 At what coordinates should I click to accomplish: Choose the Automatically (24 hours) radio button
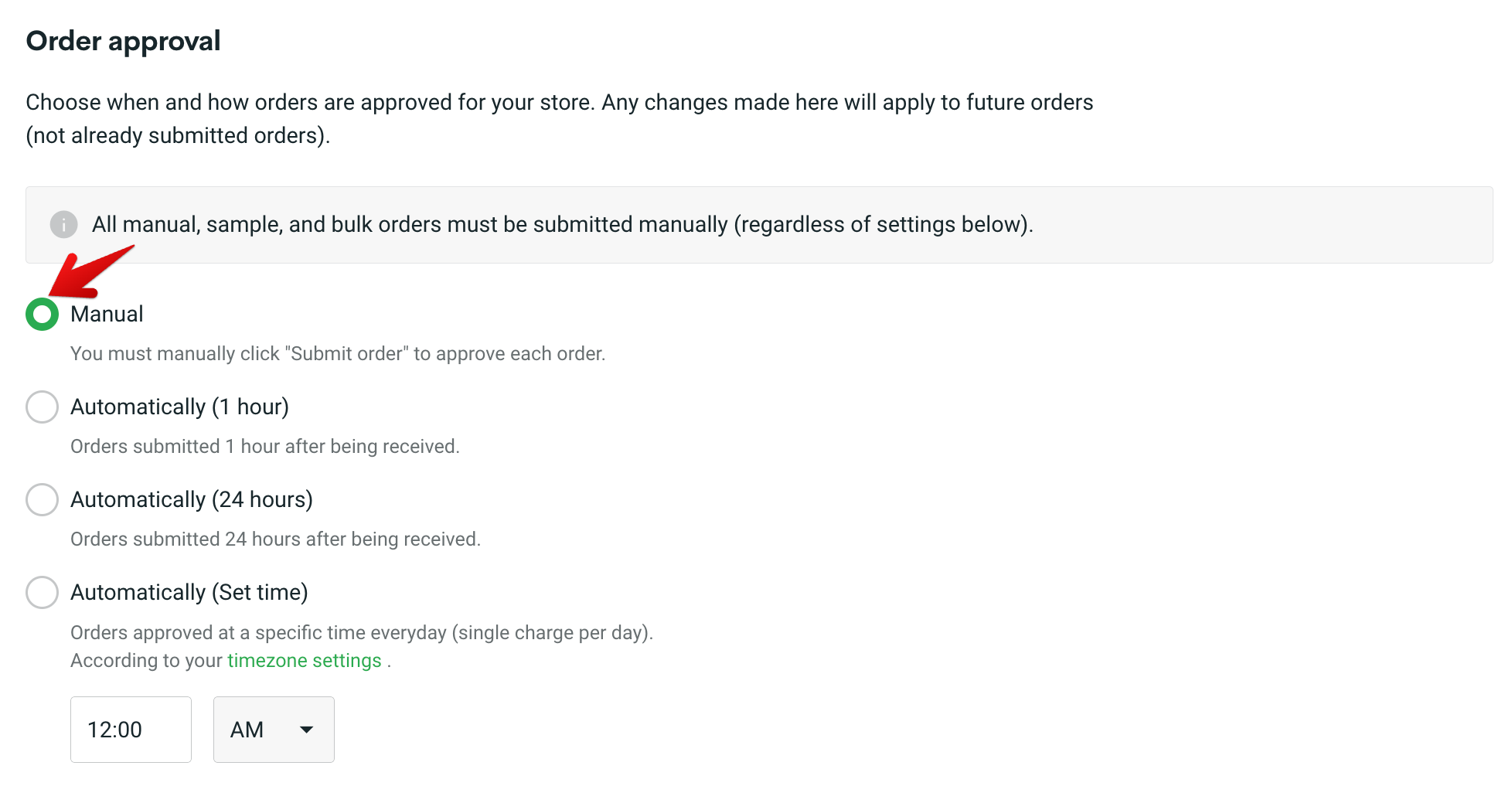coord(43,500)
